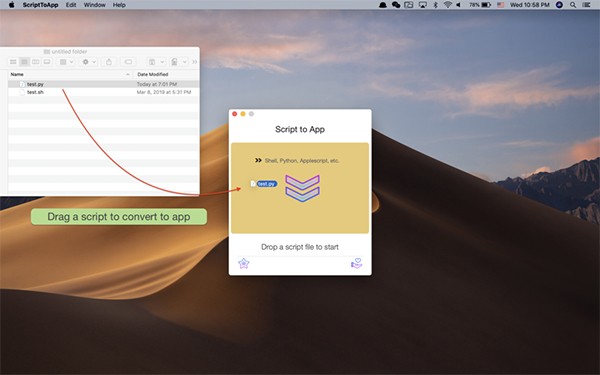Open the Window menu
The height and width of the screenshot is (375, 600).
click(95, 5)
